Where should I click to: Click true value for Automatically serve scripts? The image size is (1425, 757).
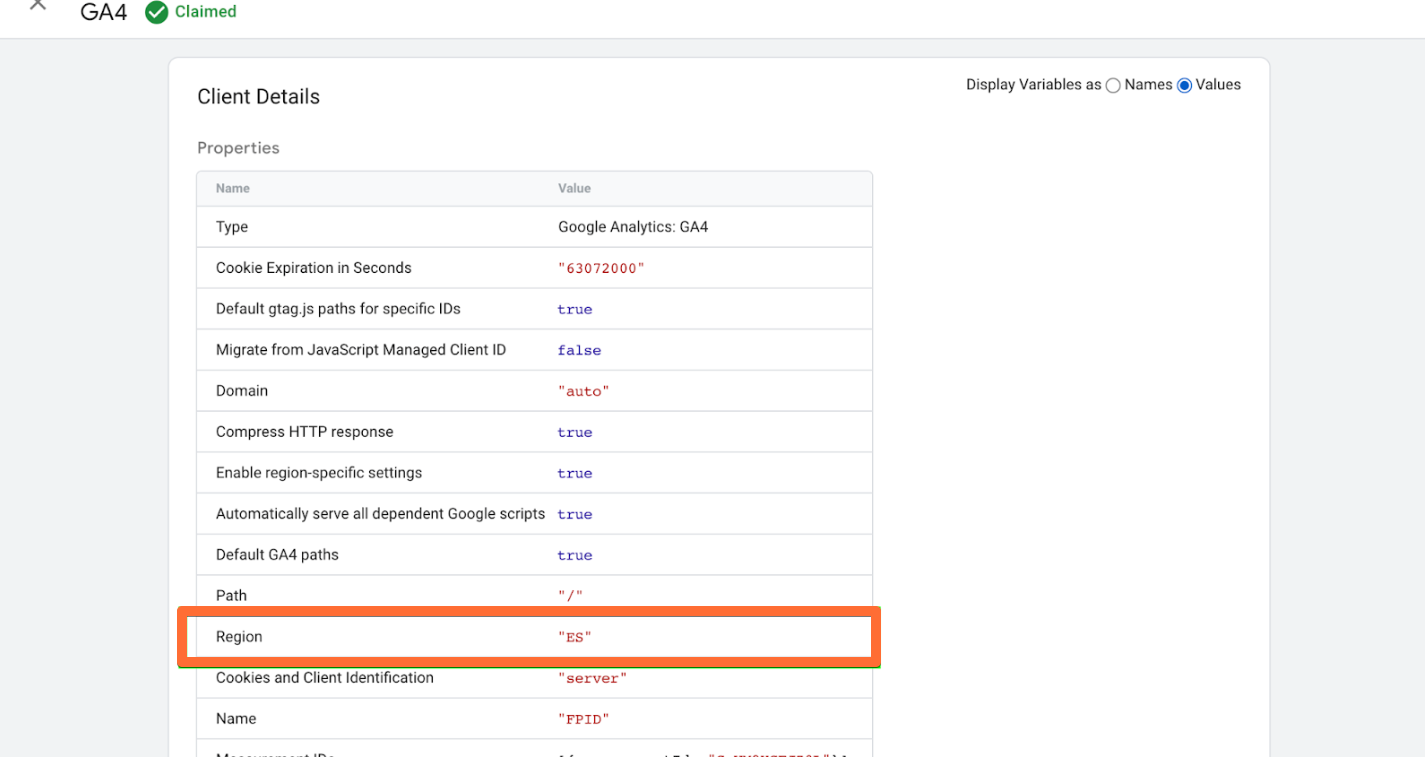[x=575, y=515]
